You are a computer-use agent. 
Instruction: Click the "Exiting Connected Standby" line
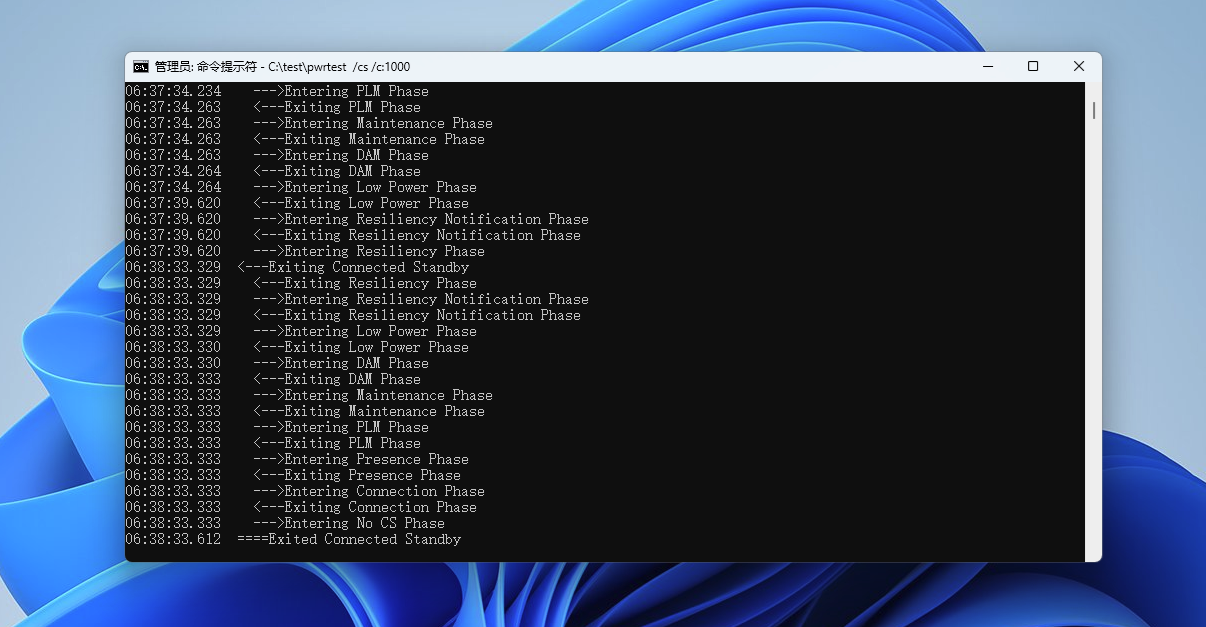point(352,267)
